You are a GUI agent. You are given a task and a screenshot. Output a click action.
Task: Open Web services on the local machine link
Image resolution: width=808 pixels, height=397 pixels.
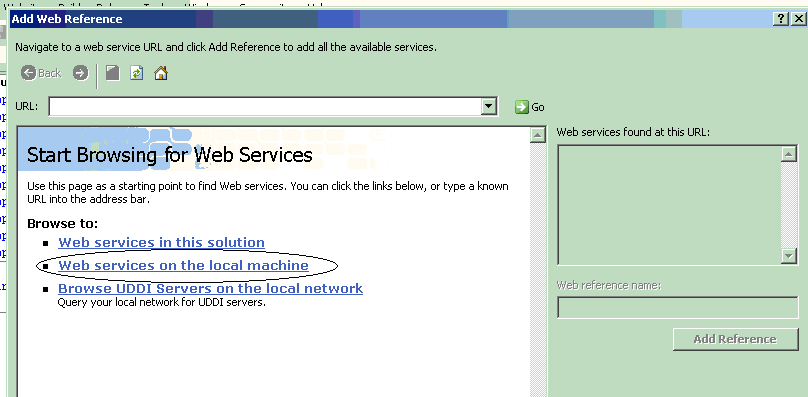183,266
